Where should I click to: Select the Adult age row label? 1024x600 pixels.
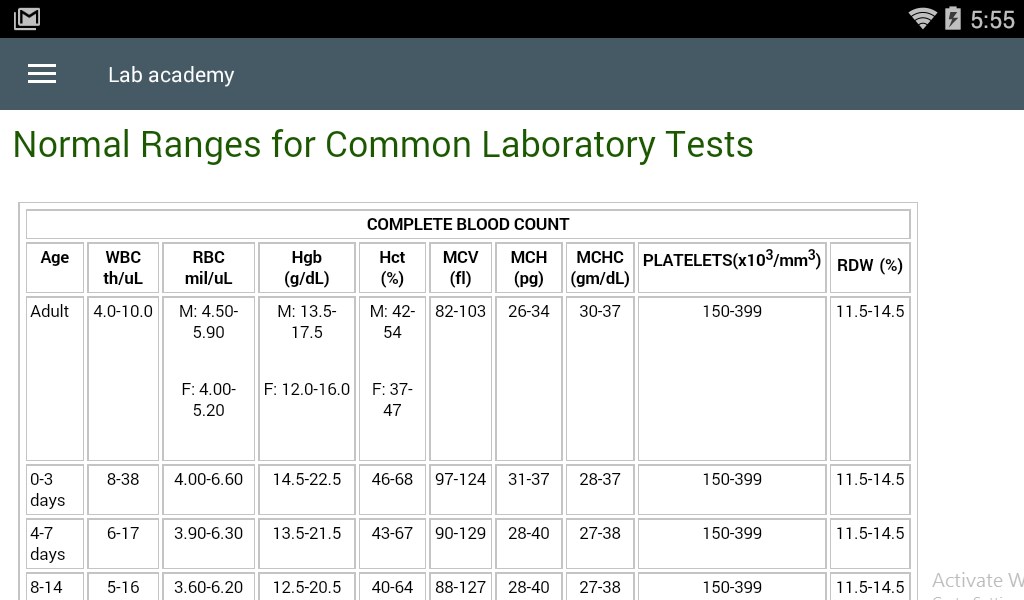(x=50, y=311)
